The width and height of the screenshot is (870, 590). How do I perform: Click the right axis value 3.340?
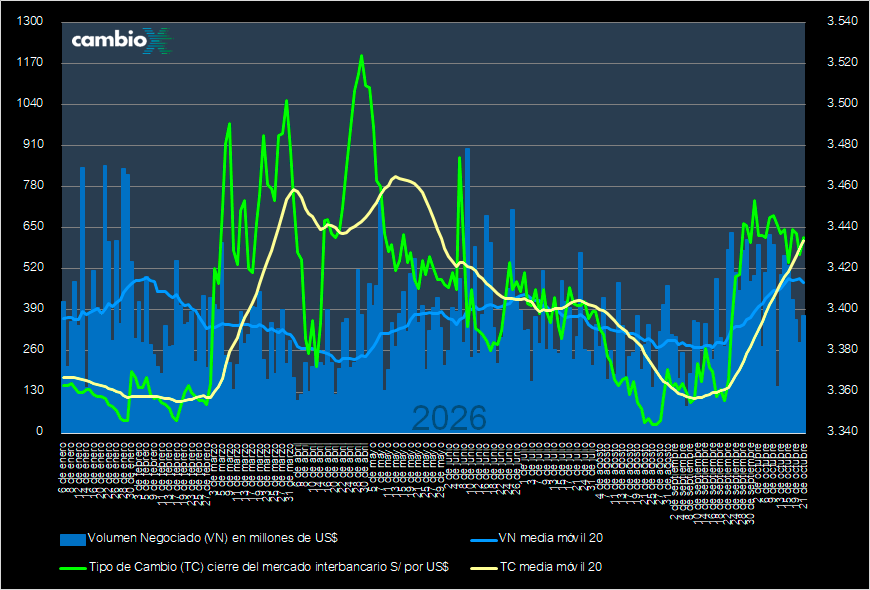842,432
